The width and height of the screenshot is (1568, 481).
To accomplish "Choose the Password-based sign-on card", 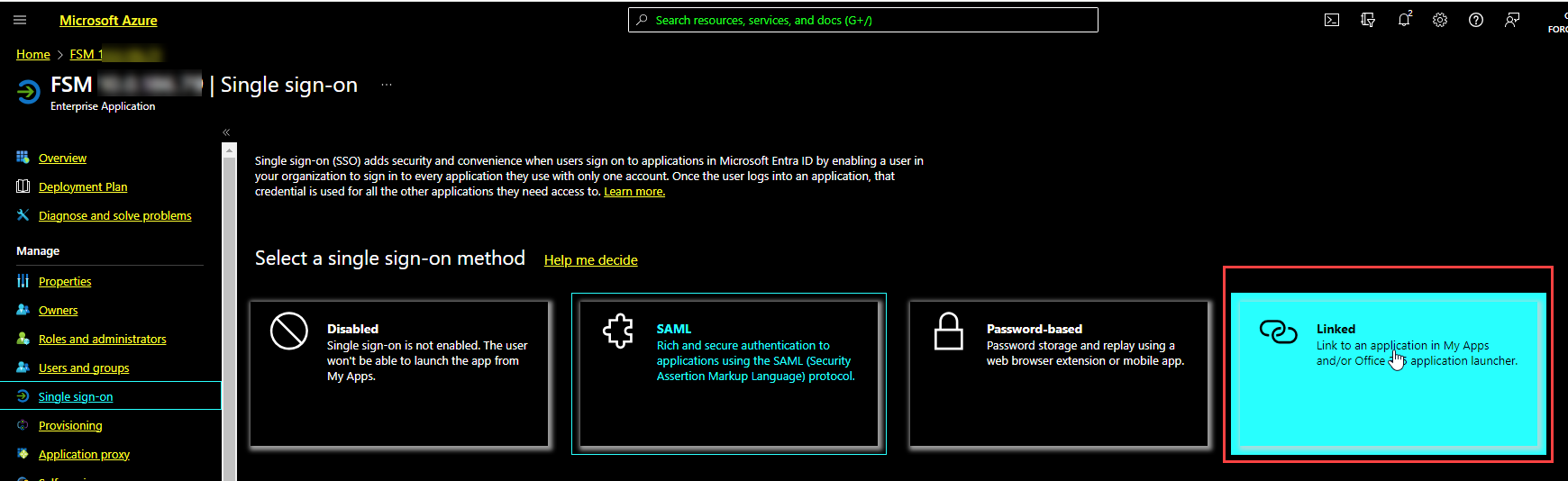I will tap(1059, 374).
